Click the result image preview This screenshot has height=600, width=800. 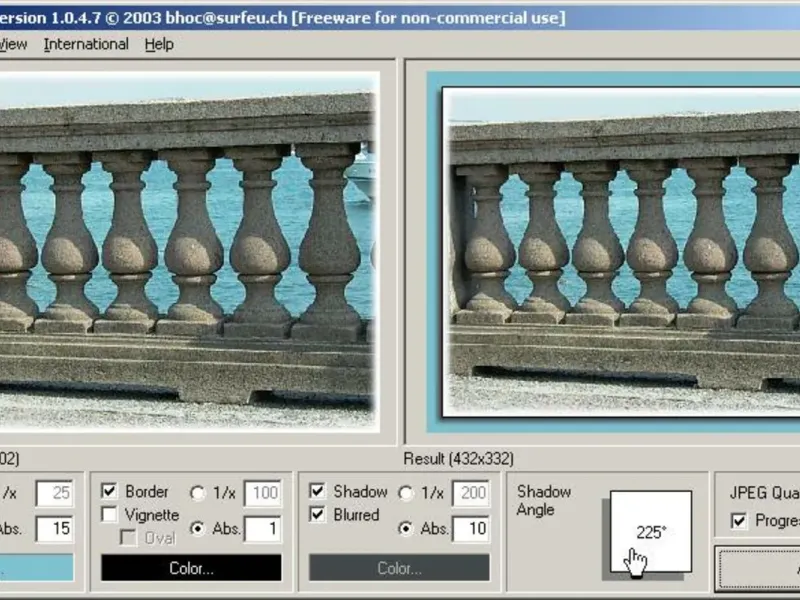pos(613,252)
